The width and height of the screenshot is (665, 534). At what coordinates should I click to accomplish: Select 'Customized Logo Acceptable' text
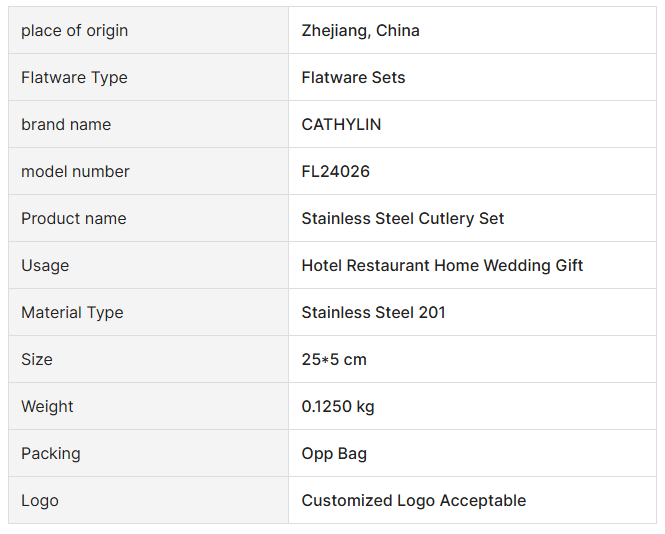click(413, 501)
